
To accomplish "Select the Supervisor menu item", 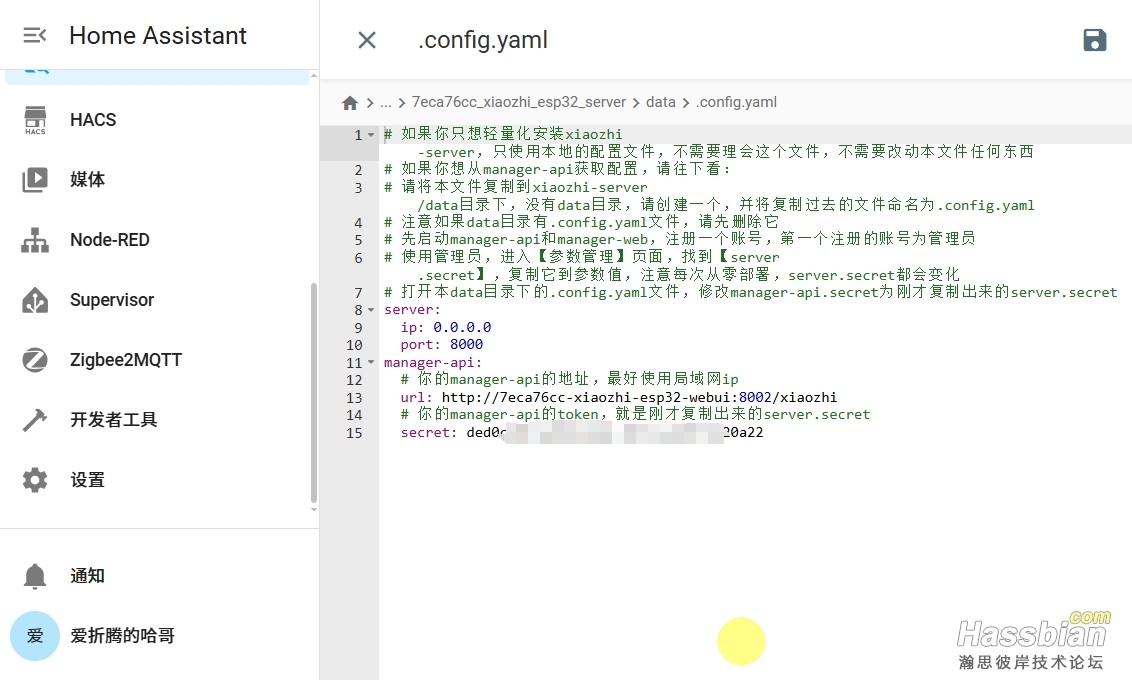I will point(159,300).
